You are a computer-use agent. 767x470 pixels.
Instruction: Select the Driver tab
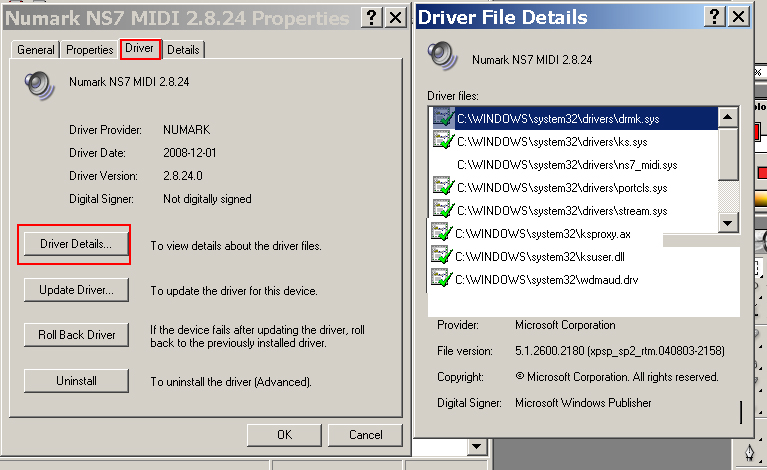coord(140,48)
